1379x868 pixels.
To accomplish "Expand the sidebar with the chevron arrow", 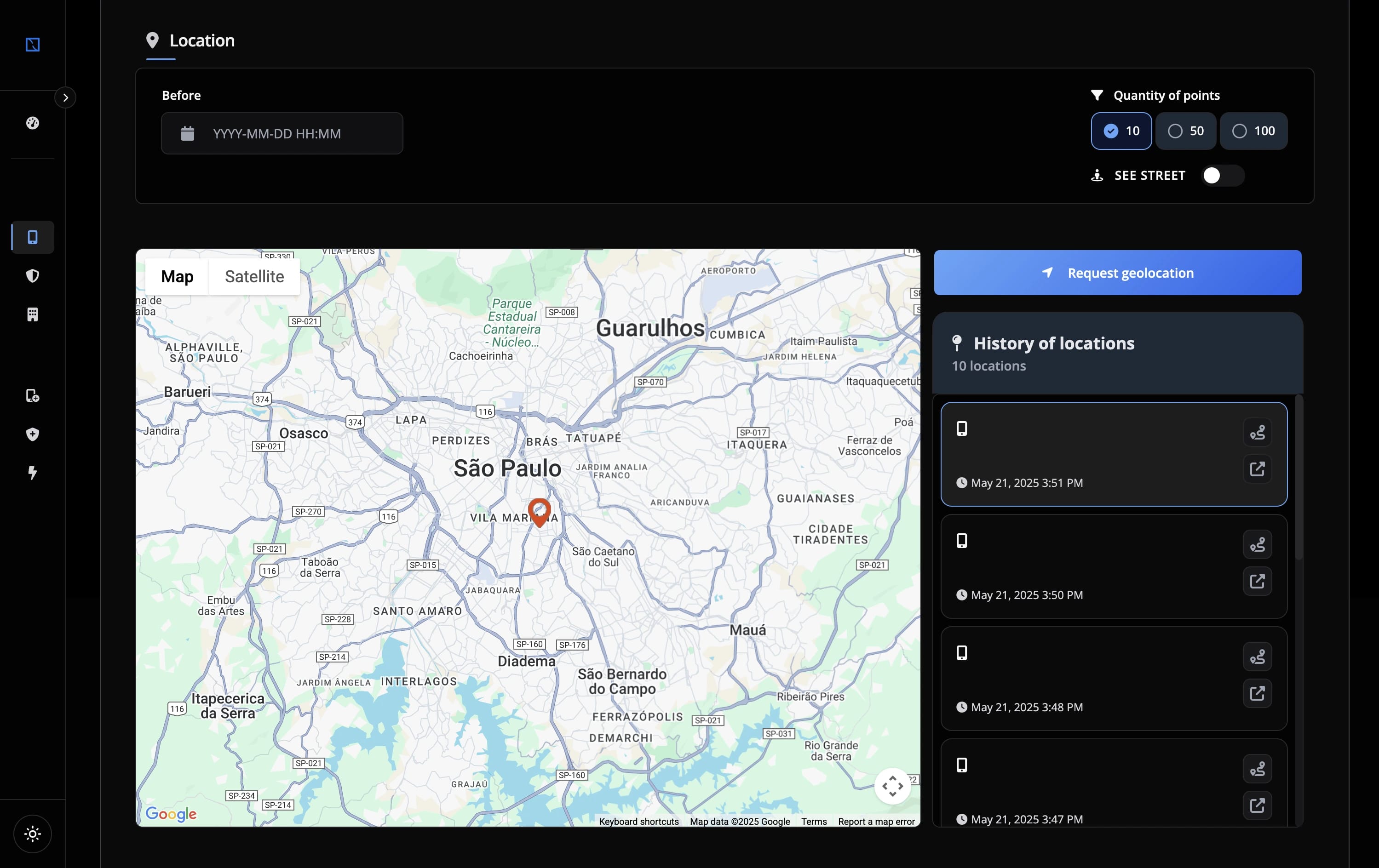I will [x=65, y=97].
